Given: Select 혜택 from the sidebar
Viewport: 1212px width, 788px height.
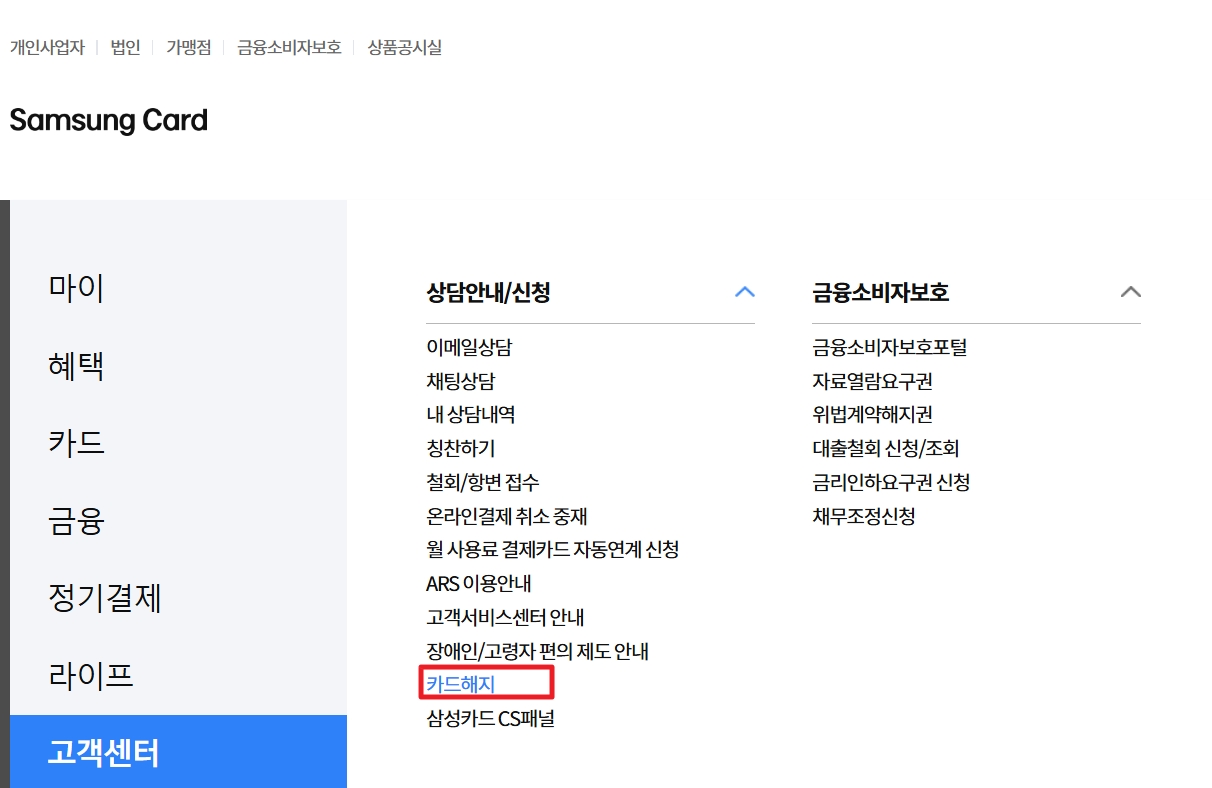Looking at the screenshot, I should click(x=73, y=365).
